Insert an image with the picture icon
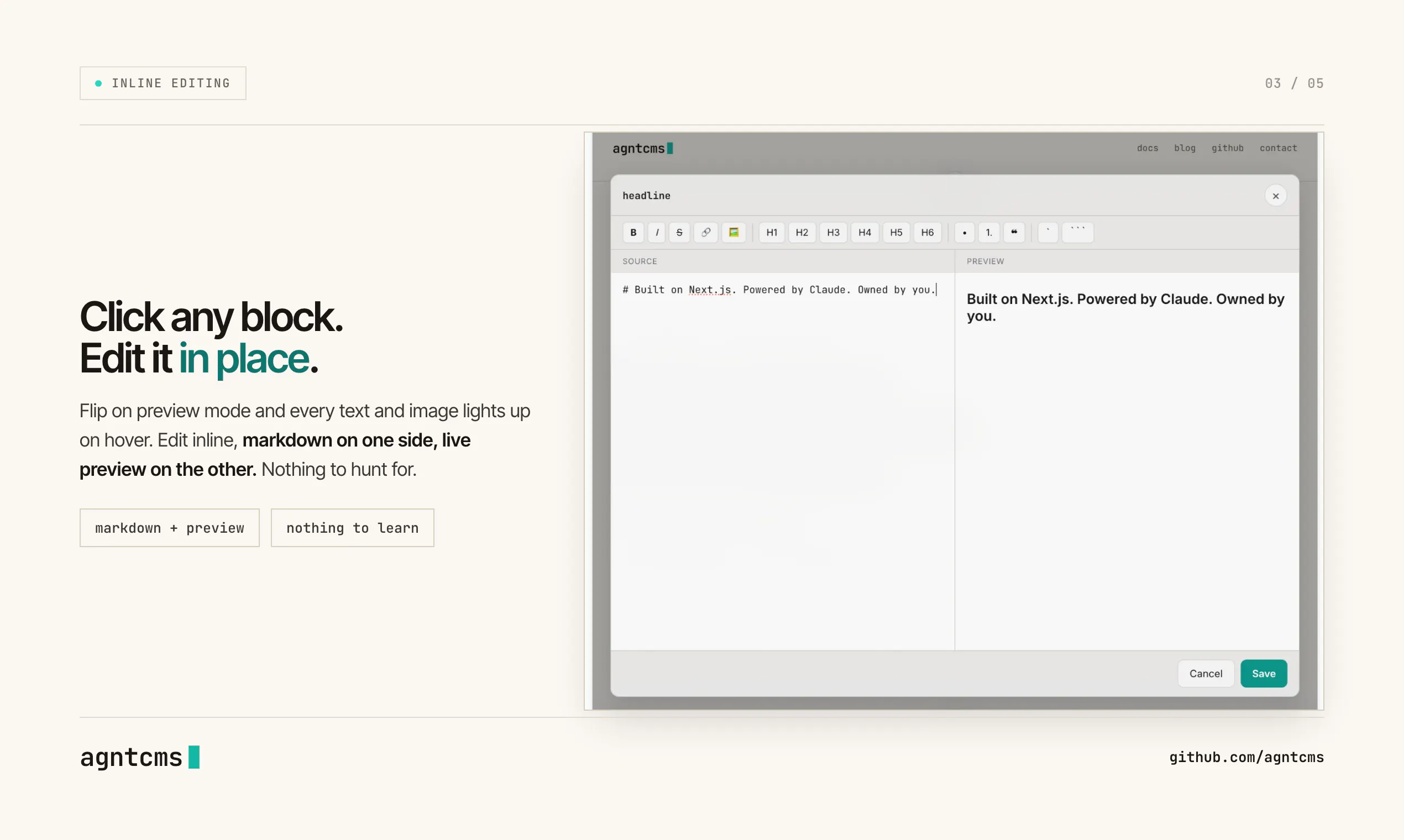This screenshot has height=840, width=1404. [734, 233]
